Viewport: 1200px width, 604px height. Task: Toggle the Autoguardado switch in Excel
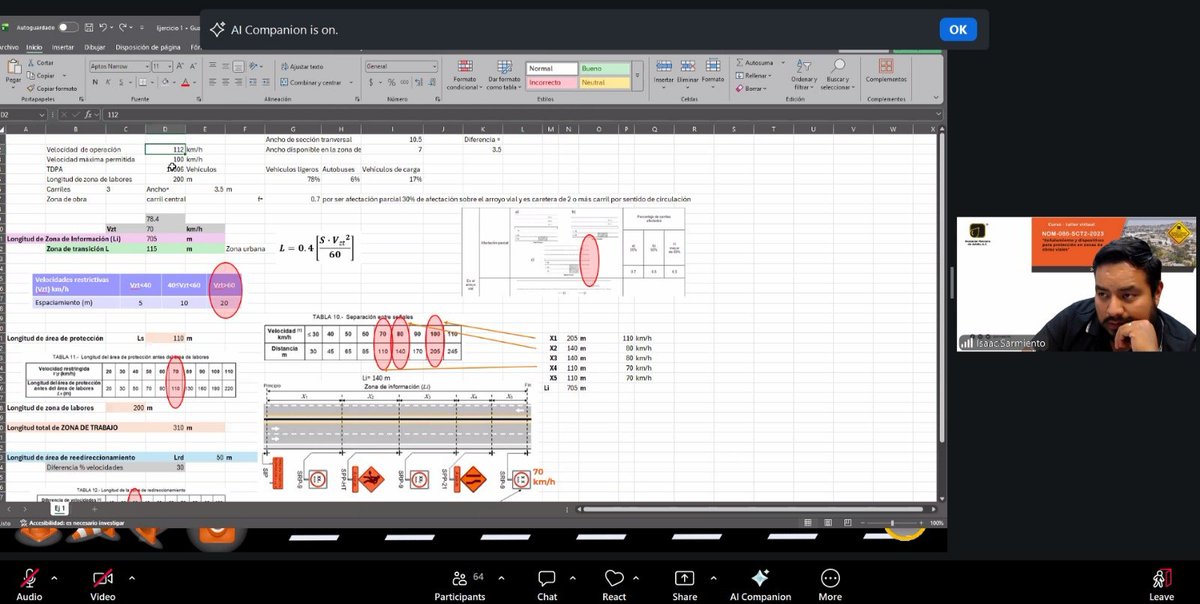(x=67, y=27)
